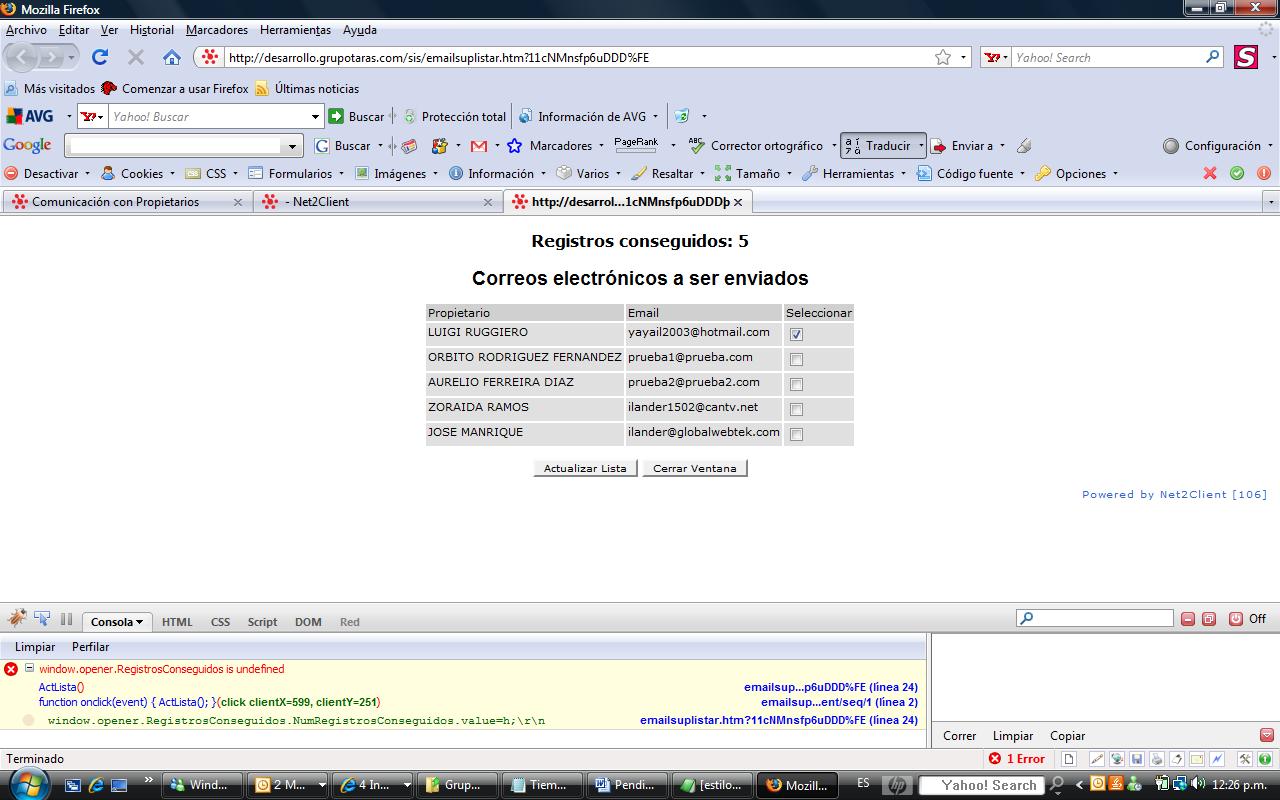Click the red S icon beside the search box
The width and height of the screenshot is (1280, 800).
[x=1245, y=57]
